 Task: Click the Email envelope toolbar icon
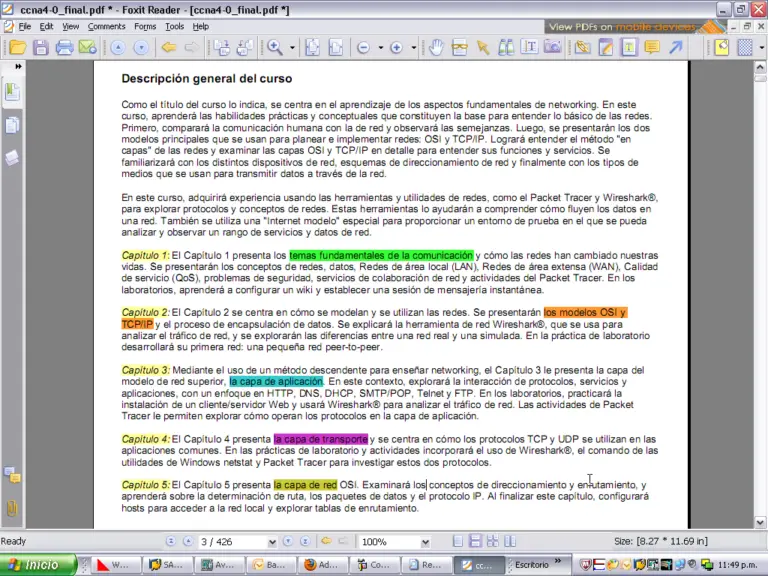point(87,48)
